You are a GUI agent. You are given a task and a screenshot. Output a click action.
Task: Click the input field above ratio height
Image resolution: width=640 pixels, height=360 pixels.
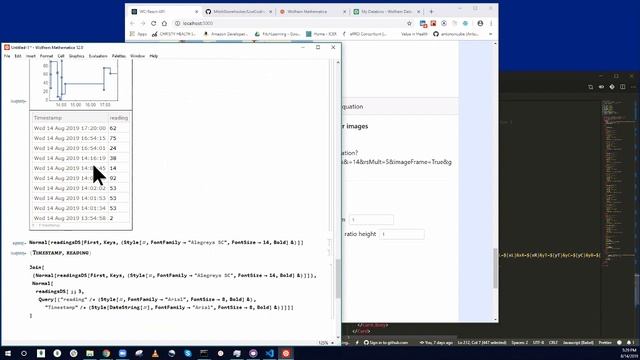(371, 220)
